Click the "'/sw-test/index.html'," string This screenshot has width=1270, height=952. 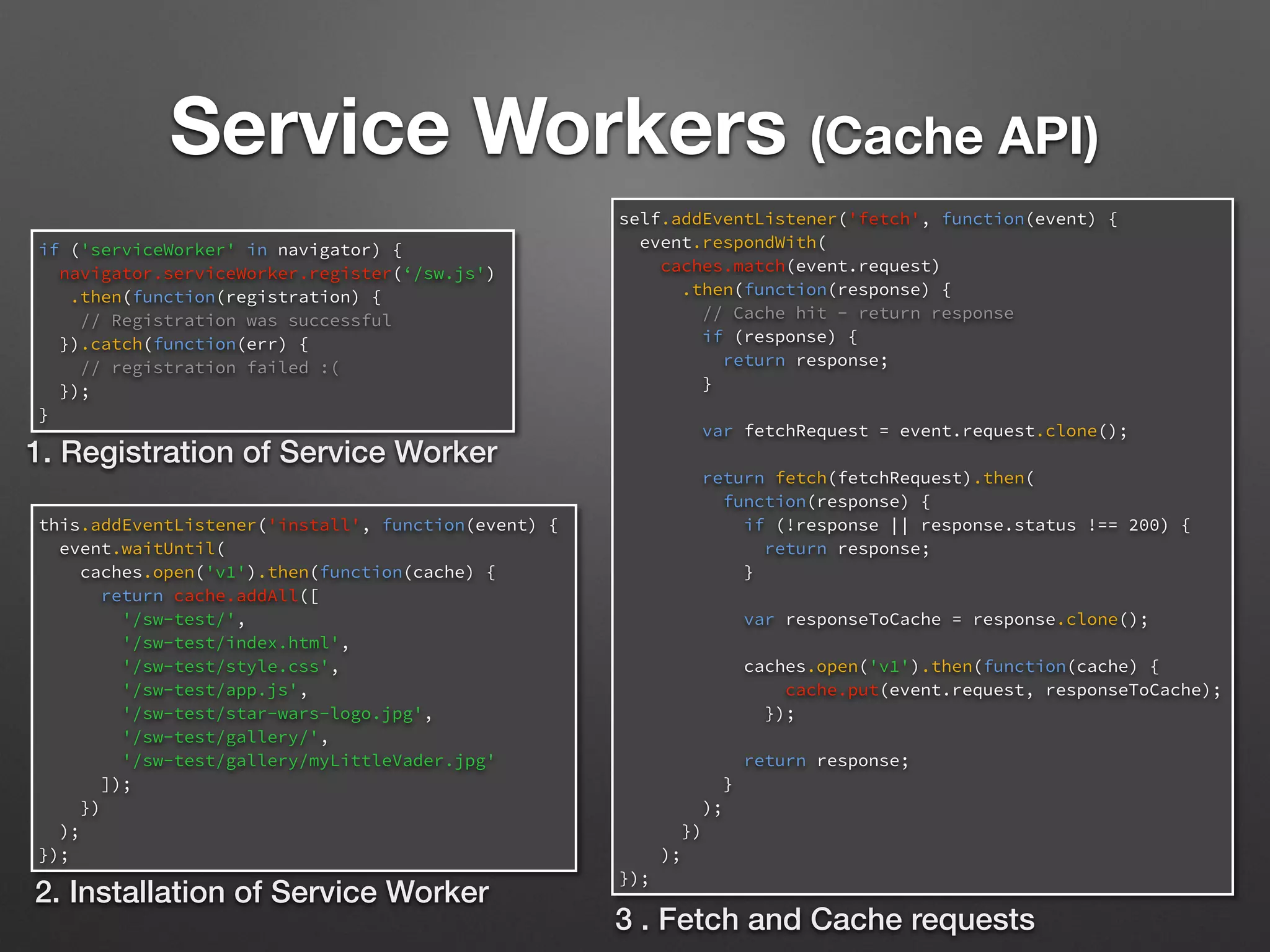[x=236, y=643]
